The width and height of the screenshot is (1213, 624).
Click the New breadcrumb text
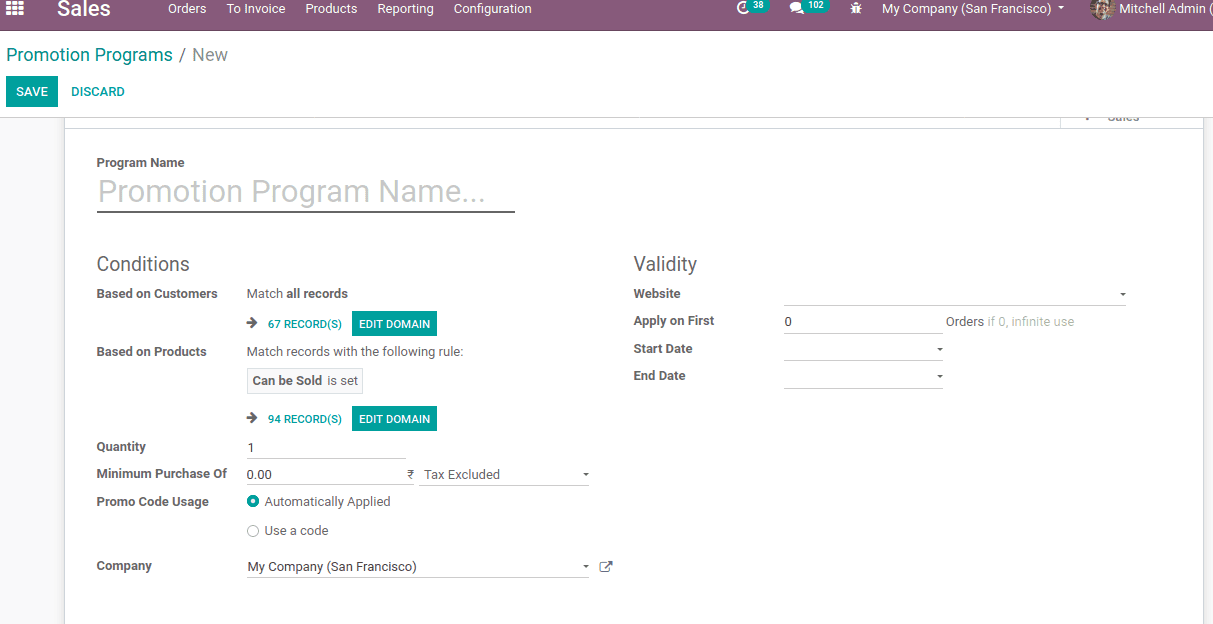(210, 55)
